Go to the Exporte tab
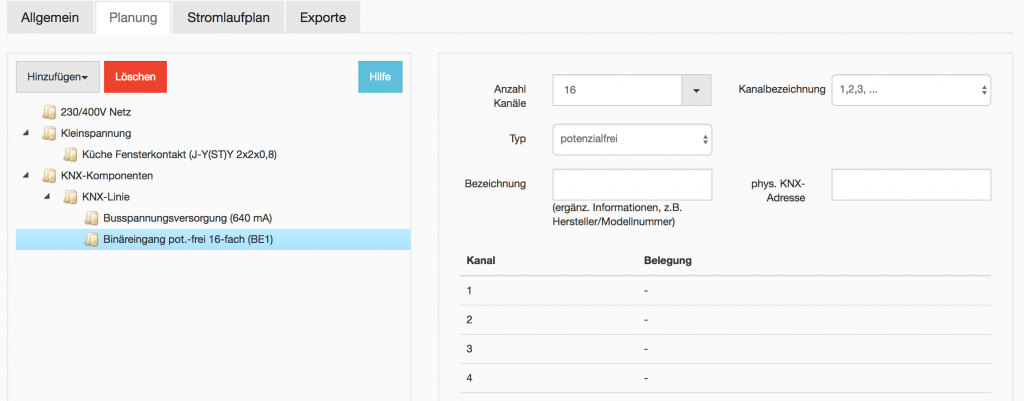Screen dimensions: 1024x401 pos(323,18)
